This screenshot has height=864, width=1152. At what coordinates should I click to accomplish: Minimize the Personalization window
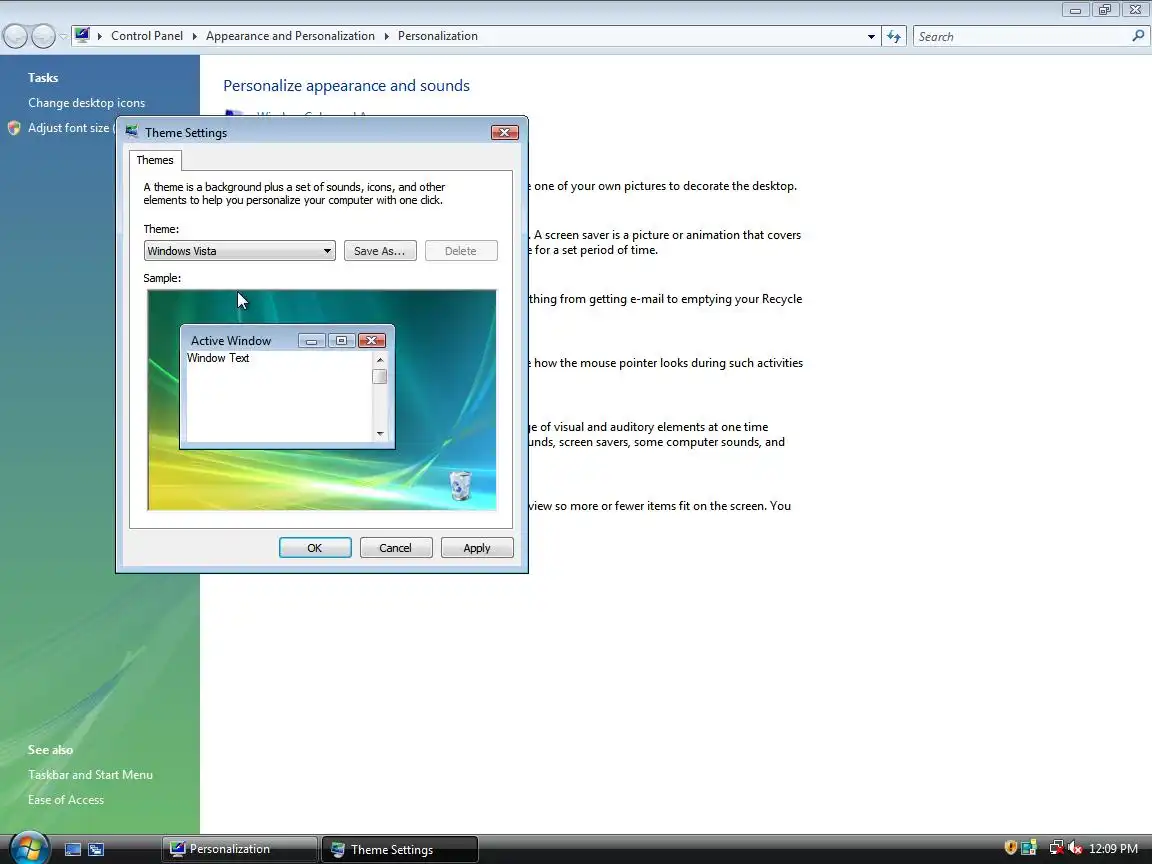pyautogui.click(x=1075, y=10)
